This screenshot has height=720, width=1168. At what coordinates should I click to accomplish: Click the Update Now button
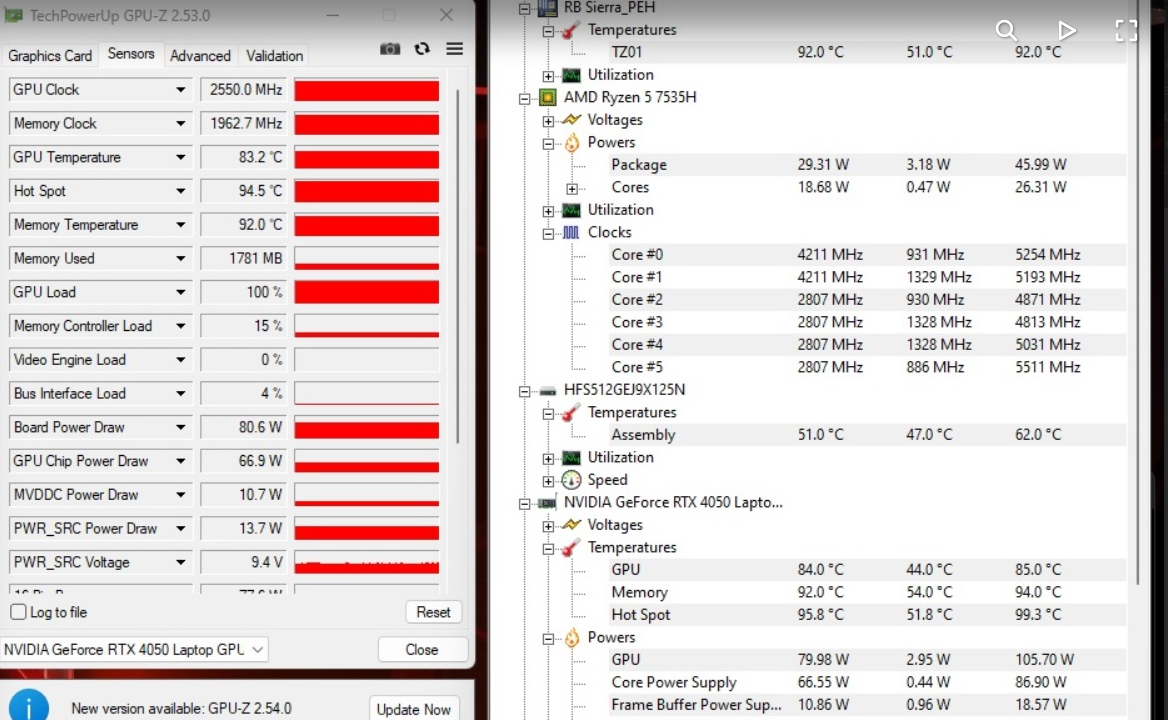click(x=413, y=710)
